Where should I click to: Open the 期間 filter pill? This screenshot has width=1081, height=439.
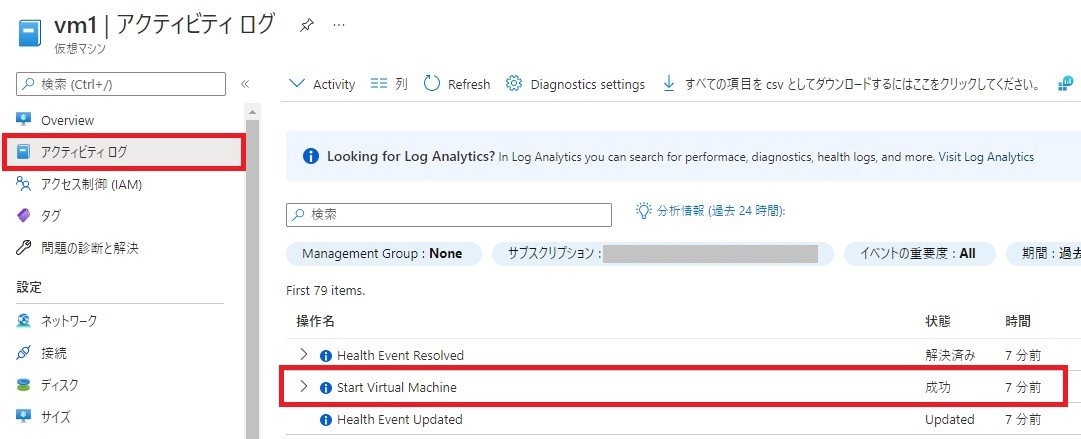point(1043,254)
